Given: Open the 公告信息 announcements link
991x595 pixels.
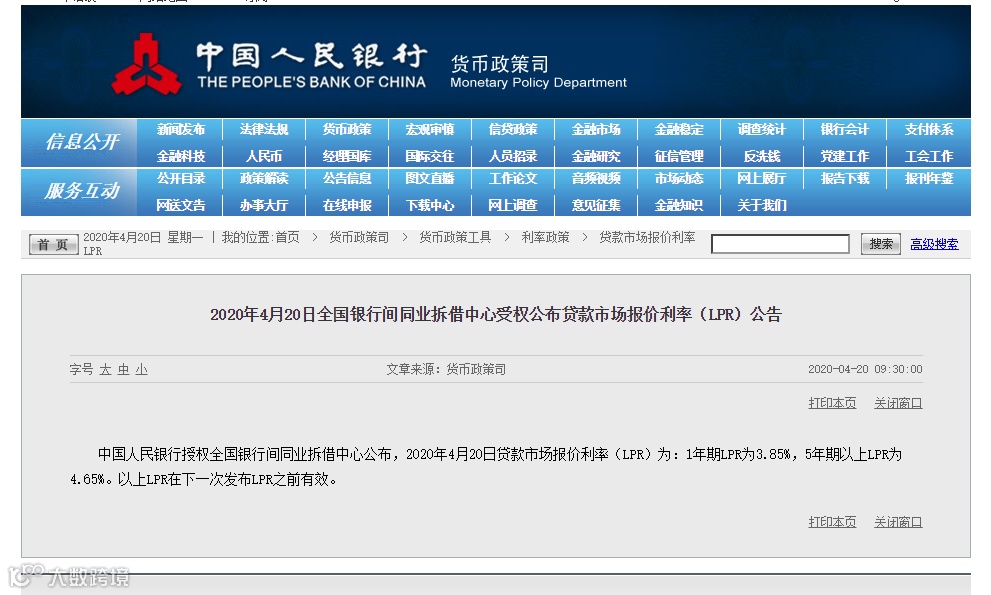Looking at the screenshot, I should pos(347,178).
